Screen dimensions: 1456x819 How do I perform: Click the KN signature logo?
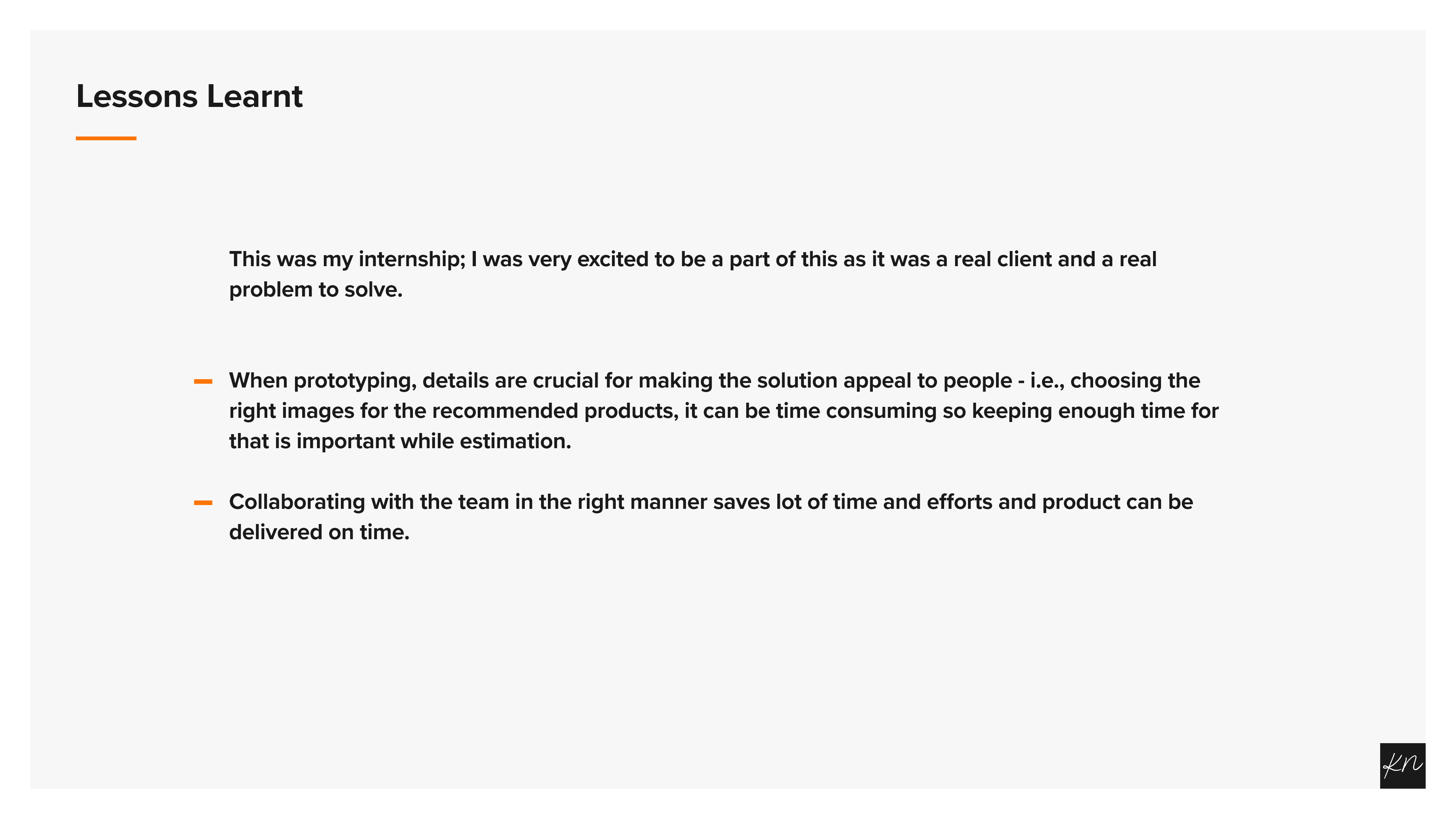tap(1402, 765)
